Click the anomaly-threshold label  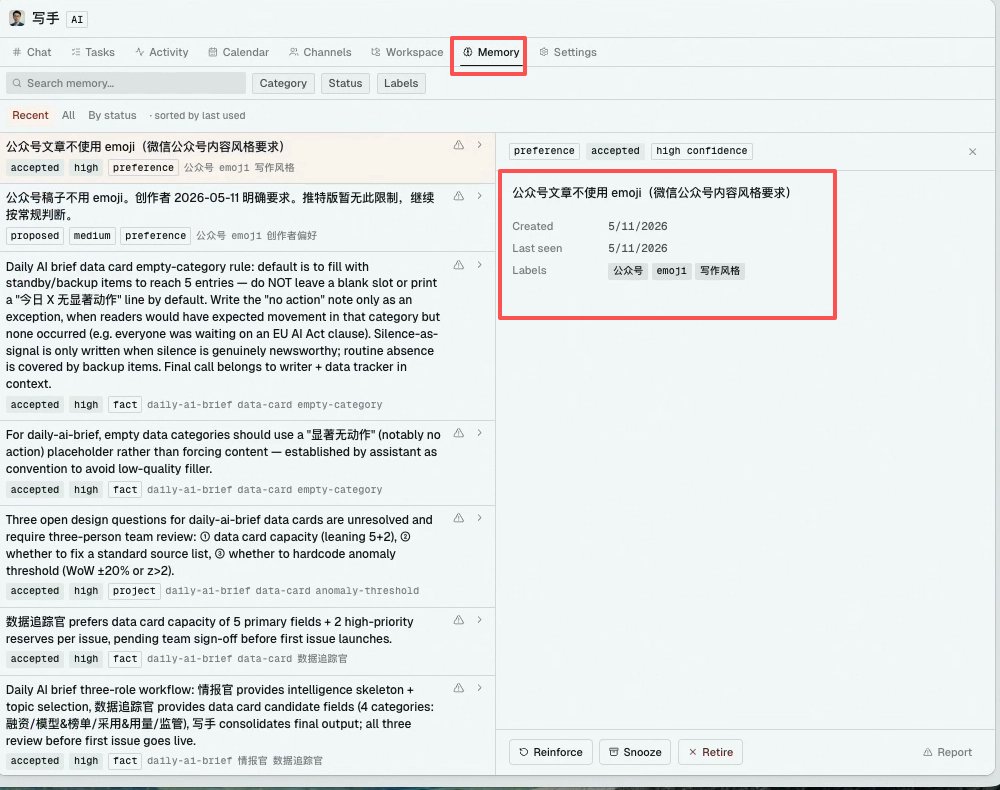(x=367, y=591)
